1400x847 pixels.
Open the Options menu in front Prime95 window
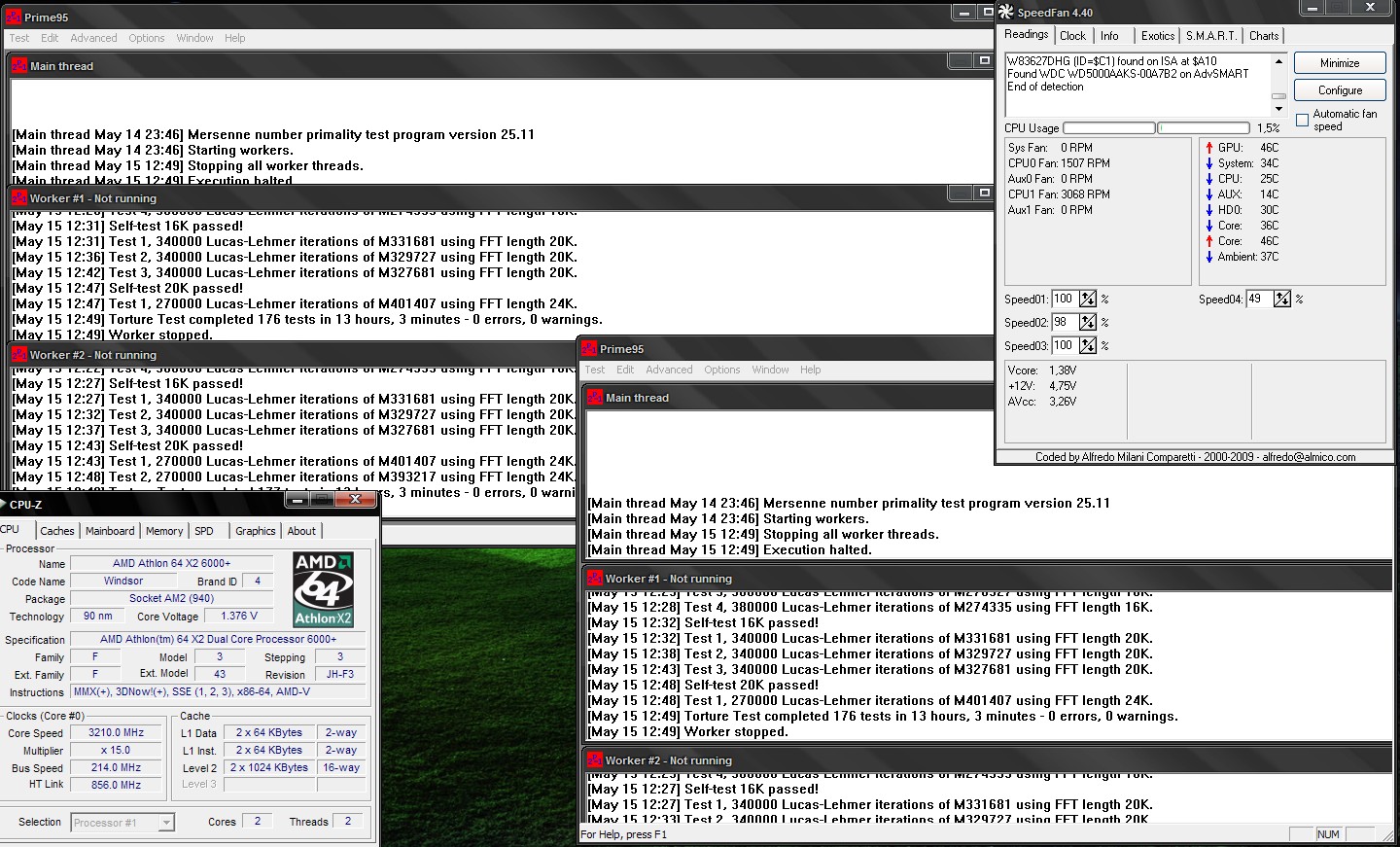click(x=722, y=370)
